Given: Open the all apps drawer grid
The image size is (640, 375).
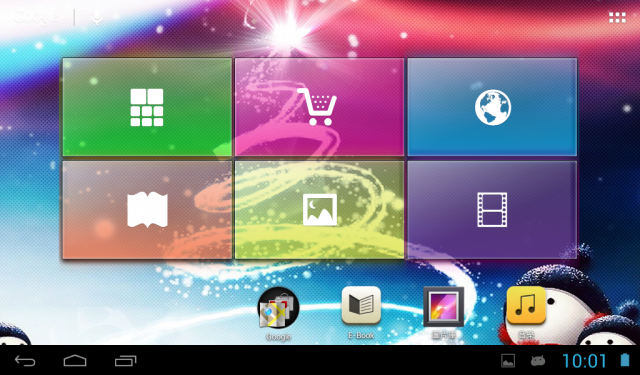Looking at the screenshot, I should pos(617,18).
